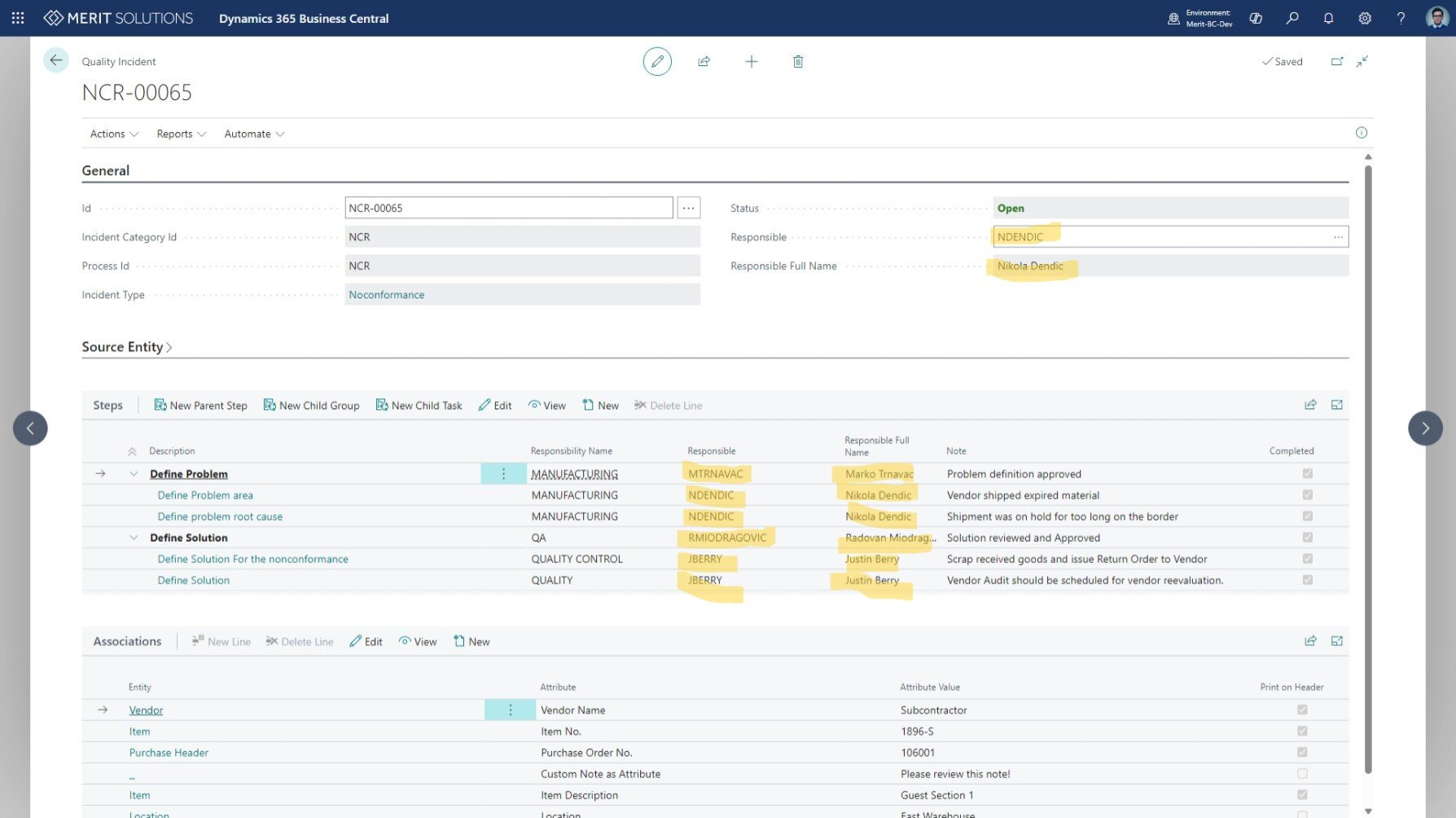Toggle Print on Header for Vendor row
The image size is (1456, 818).
pyautogui.click(x=1301, y=710)
